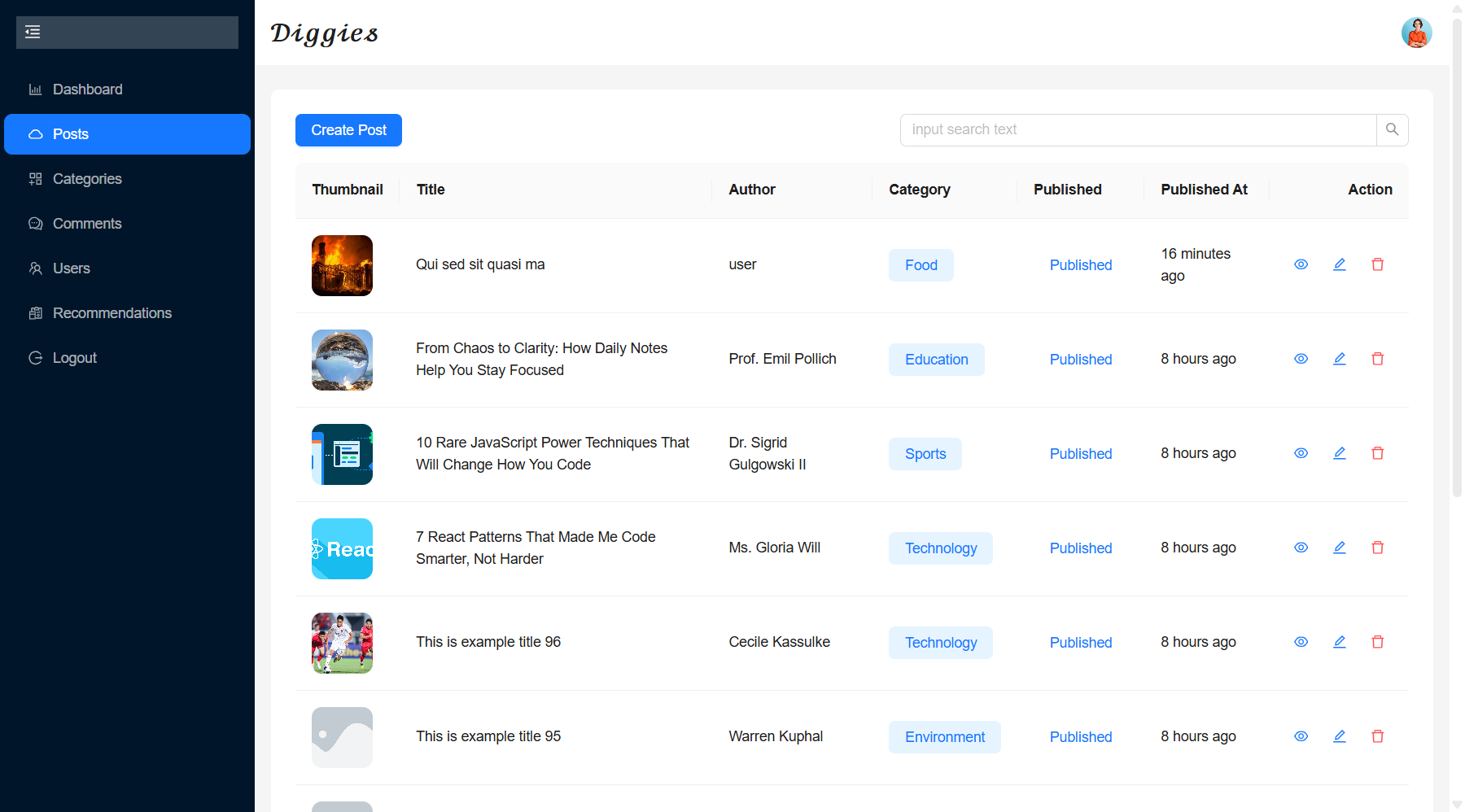1465x812 pixels.
Task: Delete the 'From Chaos to Clarity' post
Action: 1377,359
